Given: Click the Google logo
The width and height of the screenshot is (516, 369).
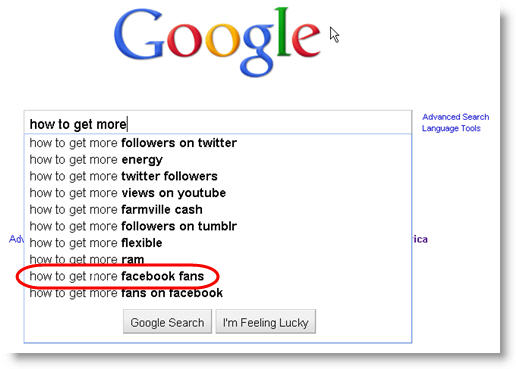Looking at the screenshot, I should 217,42.
